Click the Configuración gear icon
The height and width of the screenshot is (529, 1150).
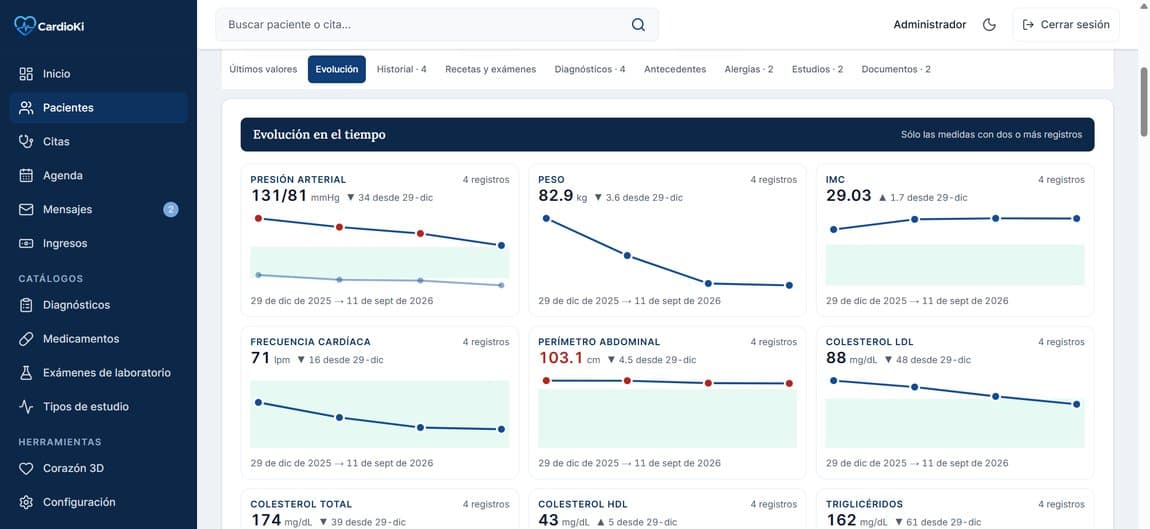coord(26,502)
